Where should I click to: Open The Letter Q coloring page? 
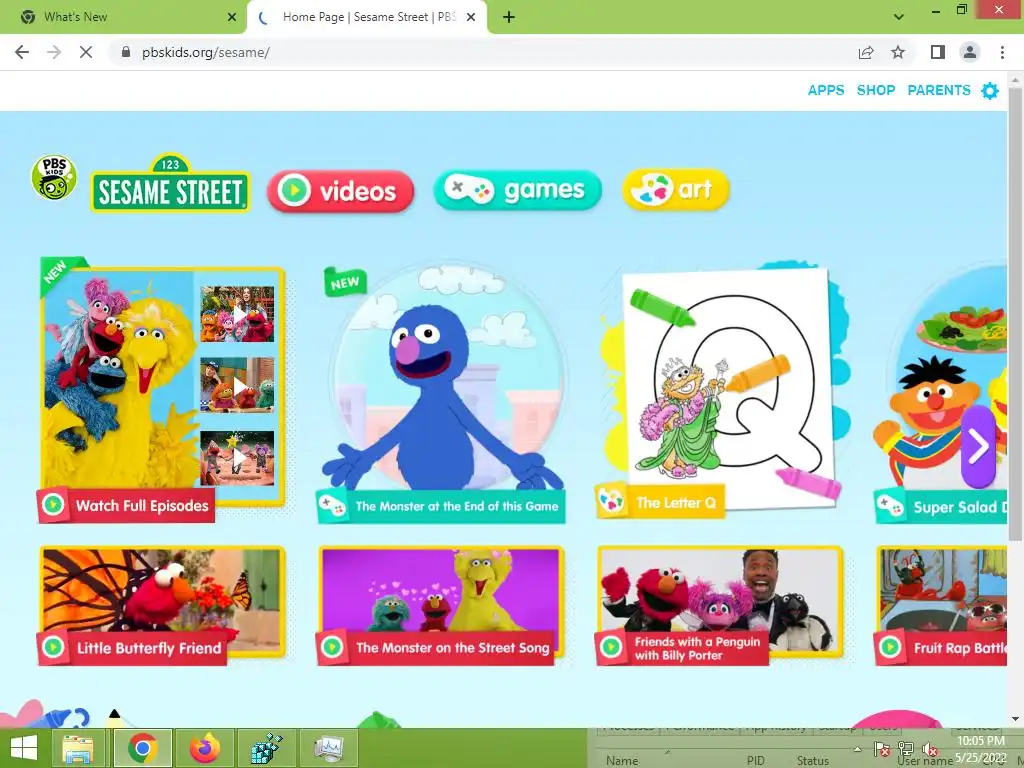(x=722, y=389)
